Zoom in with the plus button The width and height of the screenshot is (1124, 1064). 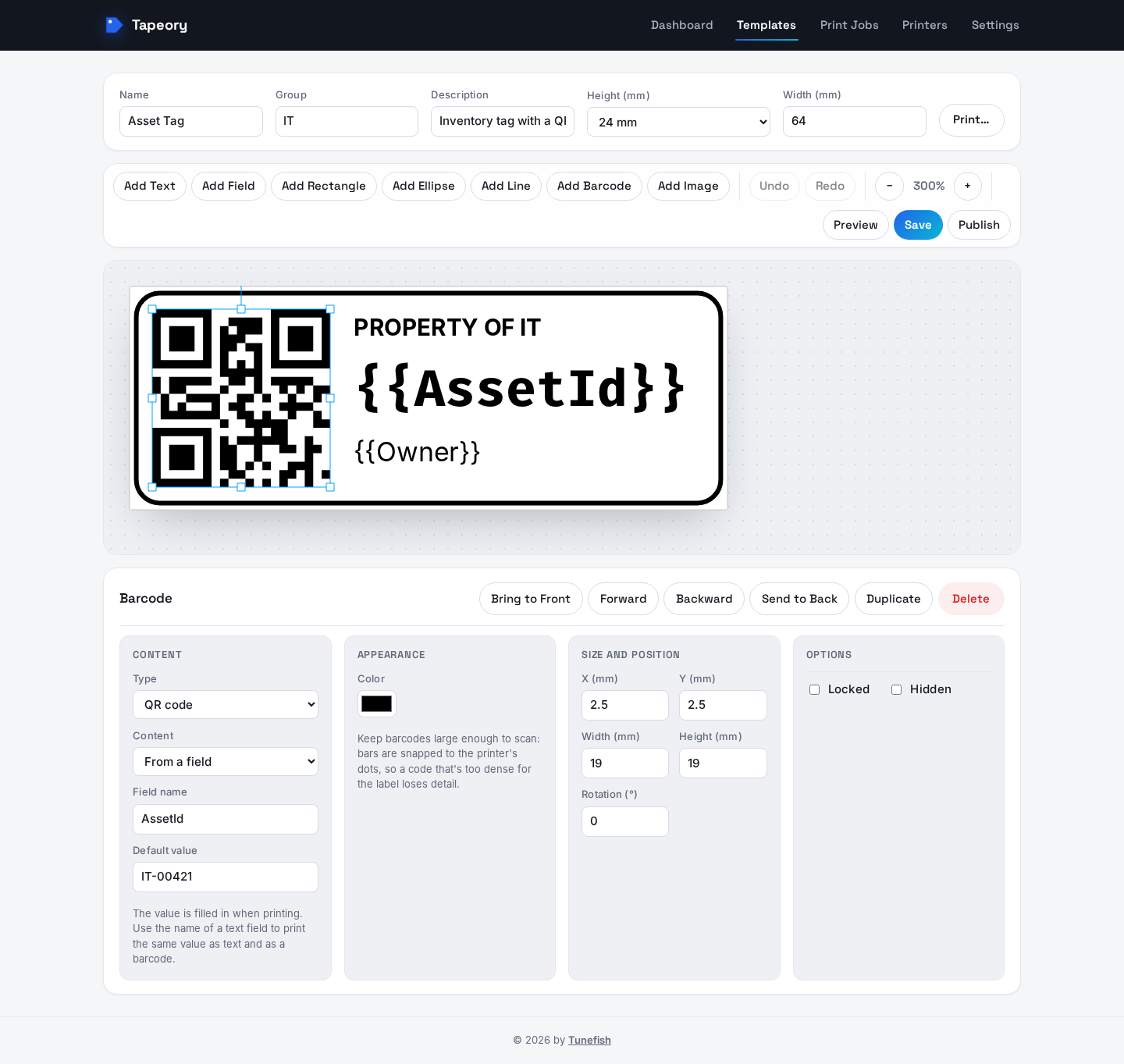(x=968, y=186)
